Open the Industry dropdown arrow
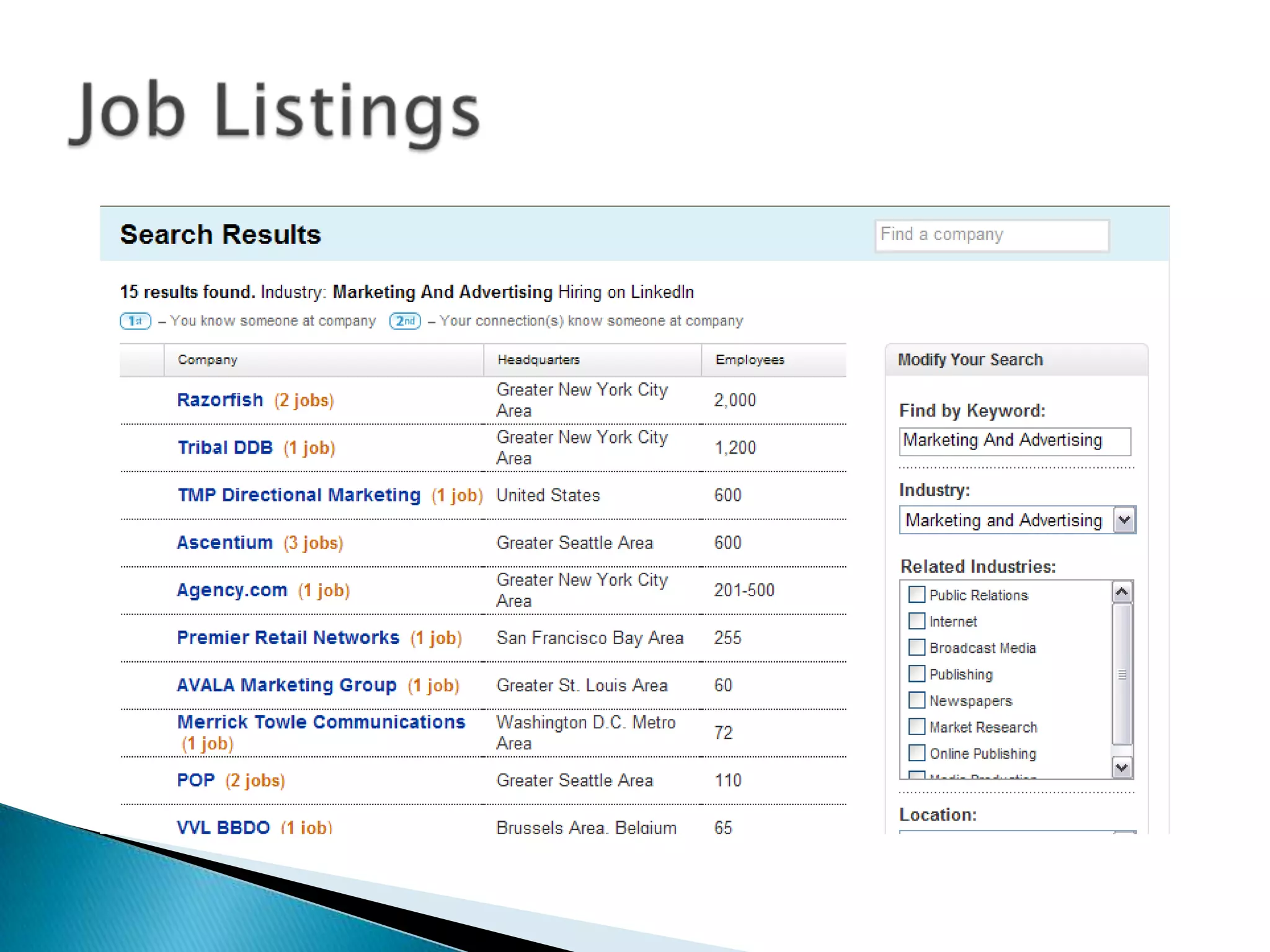 (x=1124, y=519)
